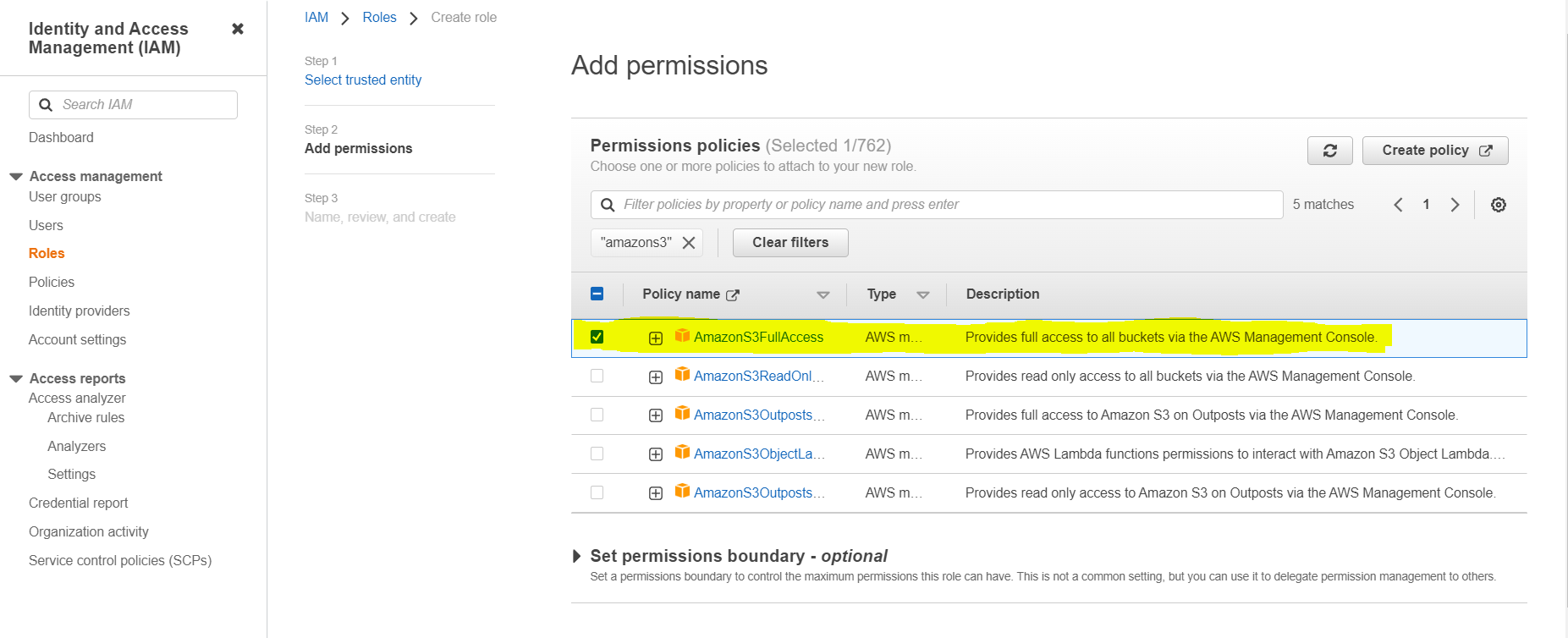Viewport: 1568px width, 638px height.
Task: Click the select-all checkbox in the table header
Action: (597, 294)
